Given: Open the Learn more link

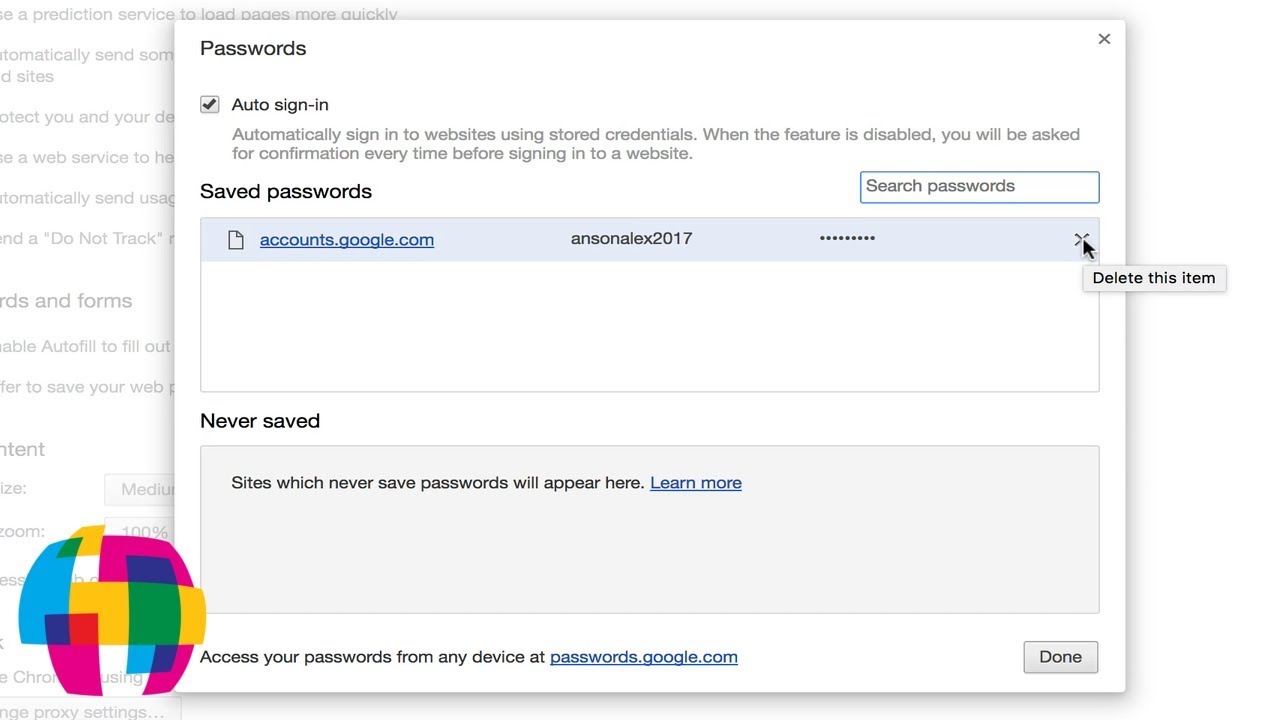Looking at the screenshot, I should (x=696, y=483).
